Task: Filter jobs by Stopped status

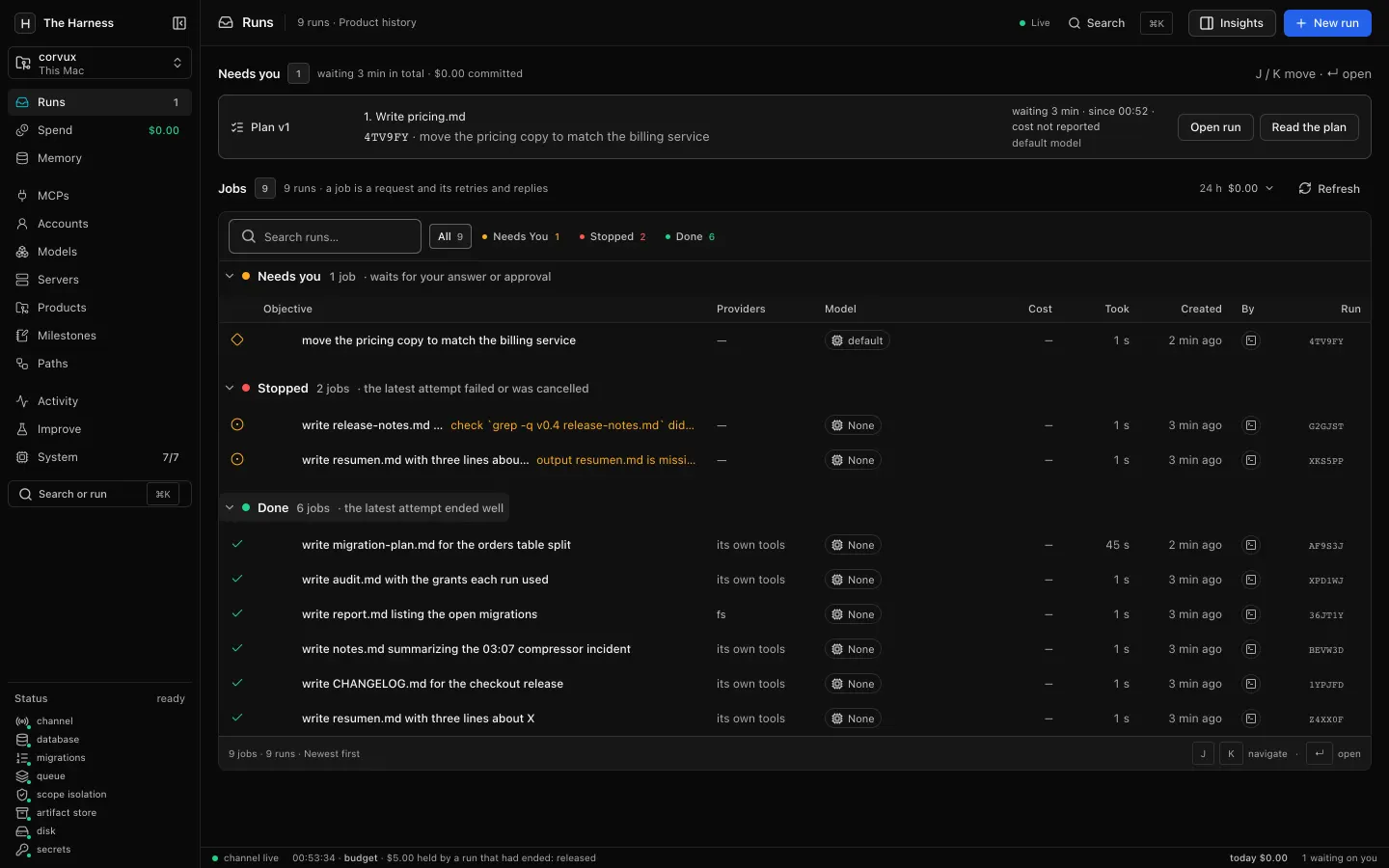Action: tap(613, 236)
